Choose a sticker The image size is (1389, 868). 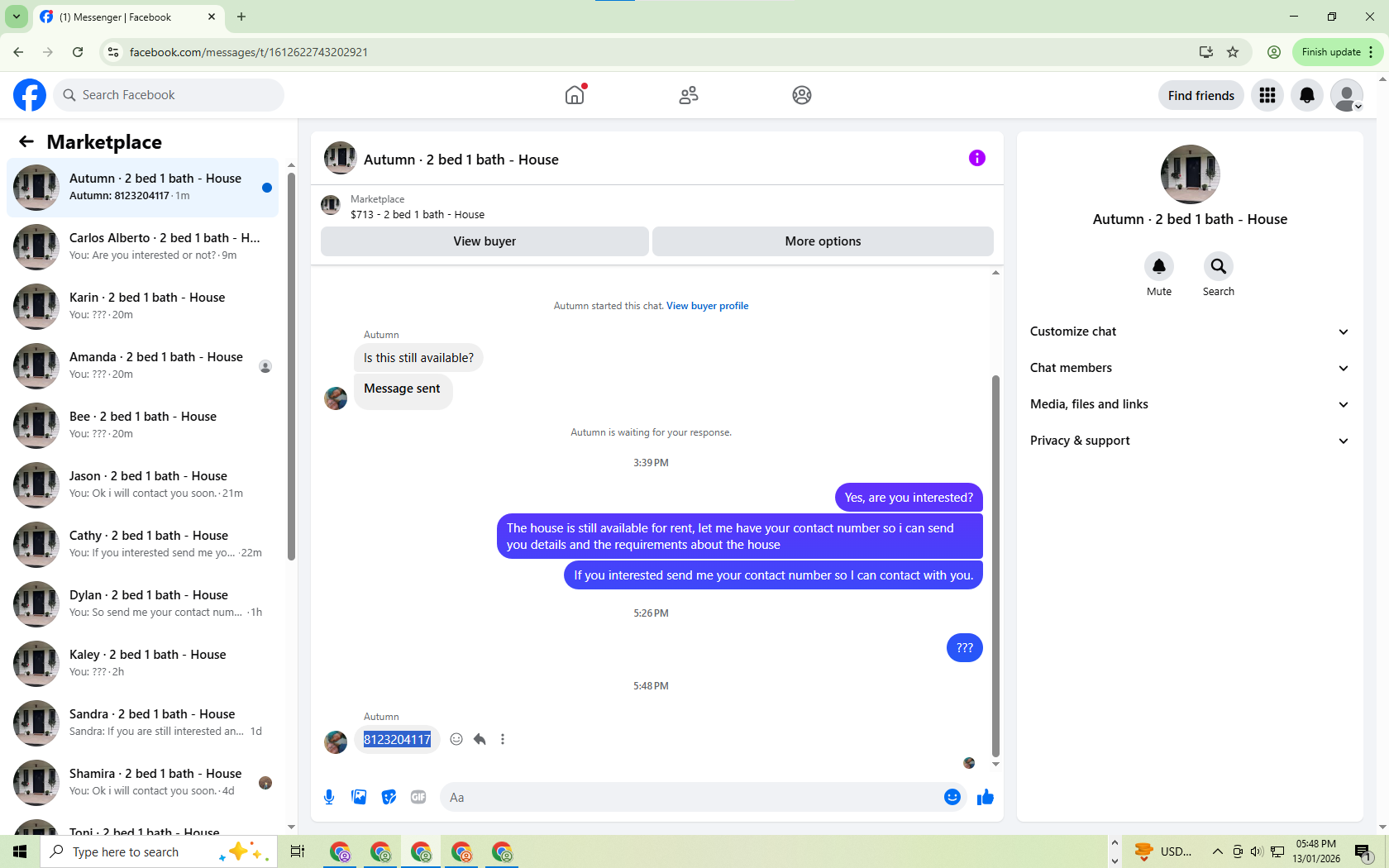(x=389, y=797)
